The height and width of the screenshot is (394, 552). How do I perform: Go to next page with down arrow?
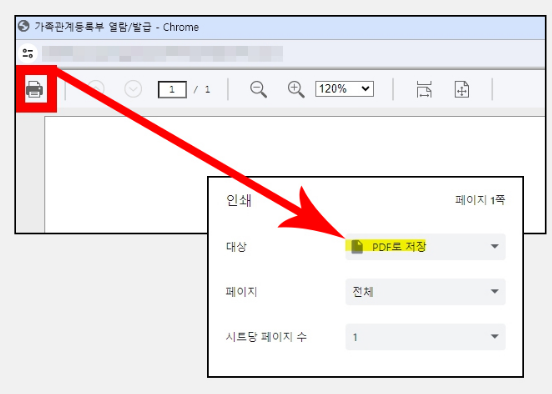[133, 89]
